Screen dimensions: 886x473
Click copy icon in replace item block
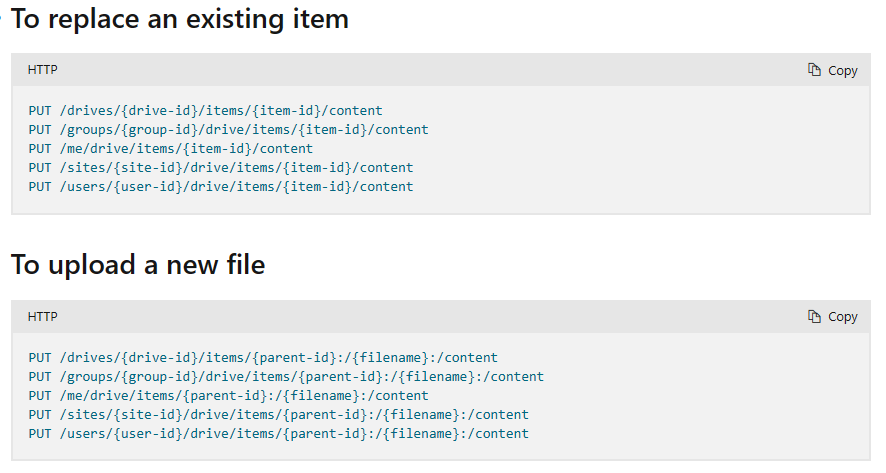[814, 70]
